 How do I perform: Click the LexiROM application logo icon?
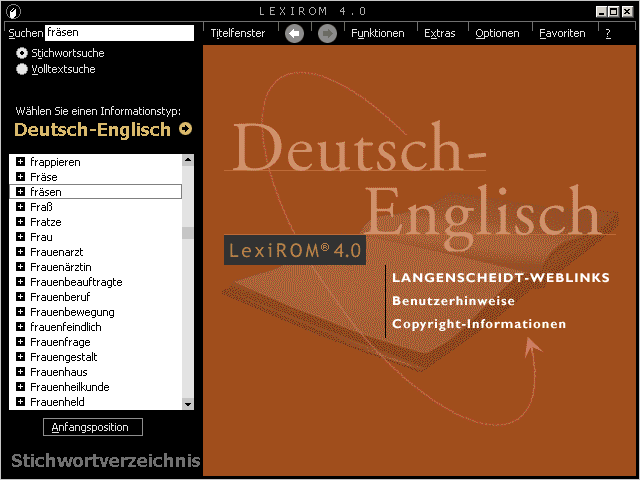[x=13, y=11]
